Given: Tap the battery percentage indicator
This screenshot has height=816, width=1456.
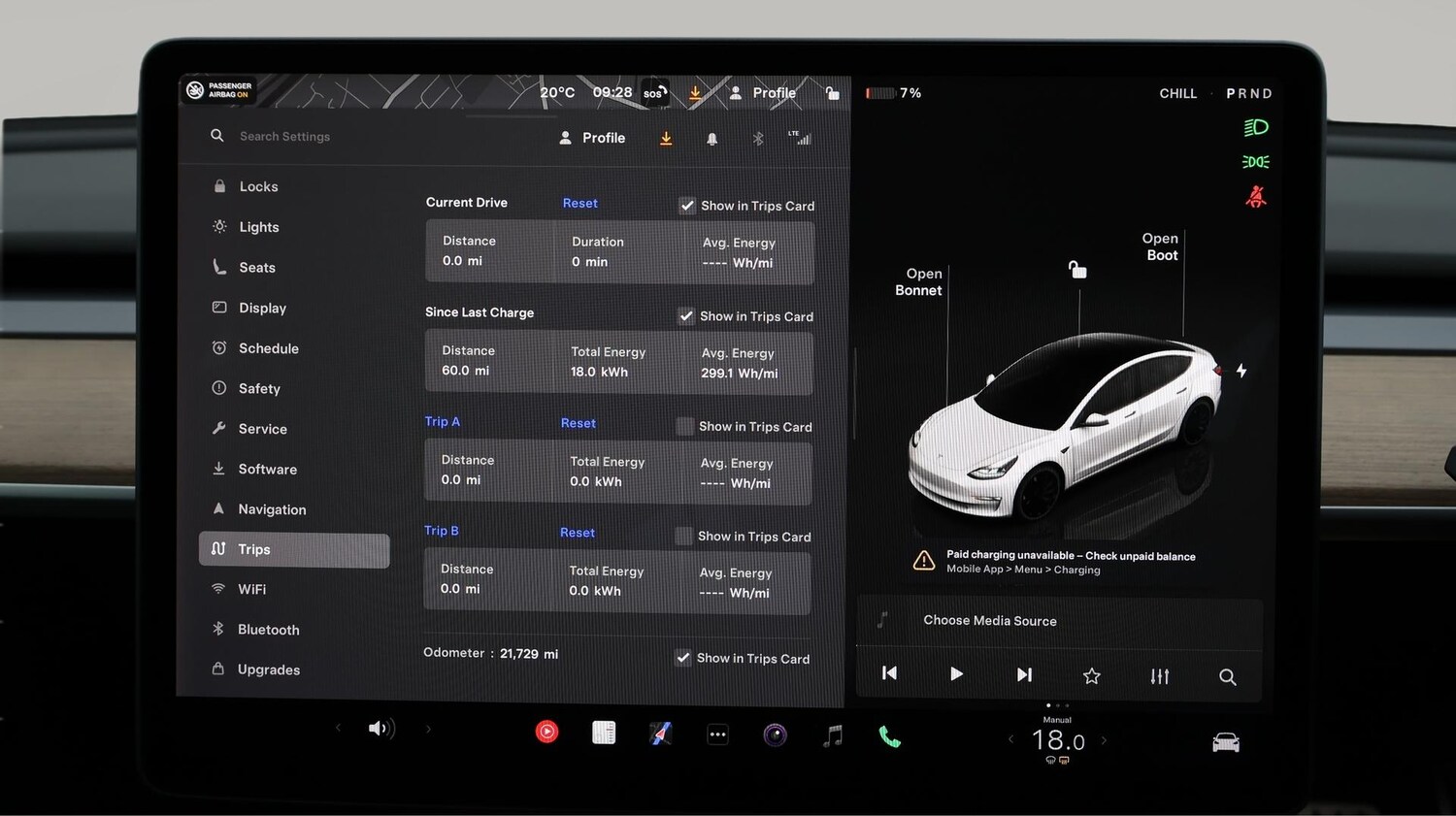Looking at the screenshot, I should (894, 93).
